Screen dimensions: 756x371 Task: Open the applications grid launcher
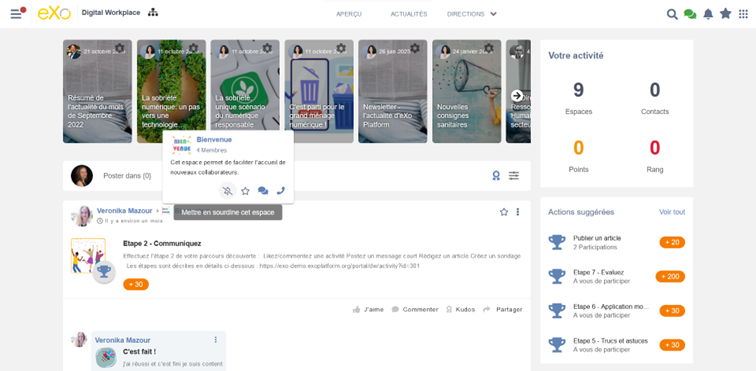[x=743, y=14]
